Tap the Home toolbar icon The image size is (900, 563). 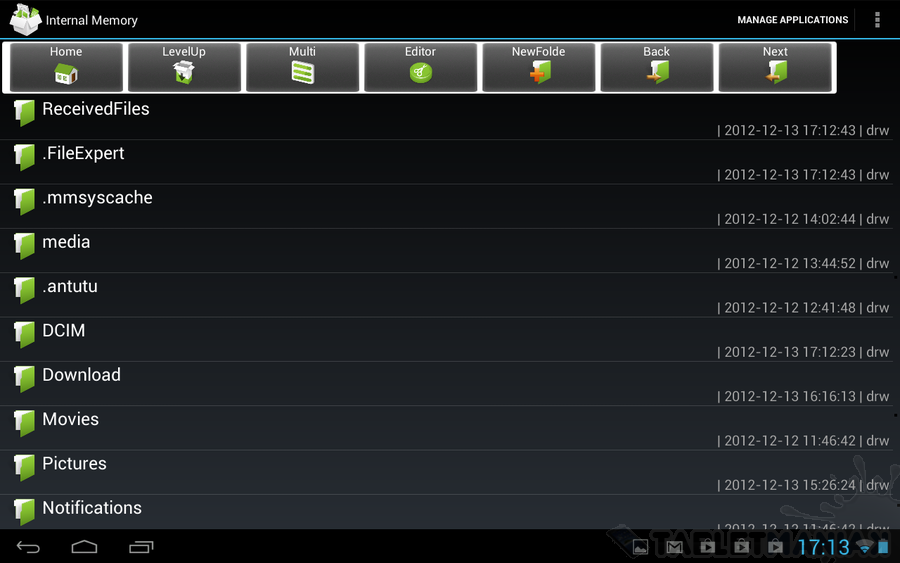tap(66, 73)
